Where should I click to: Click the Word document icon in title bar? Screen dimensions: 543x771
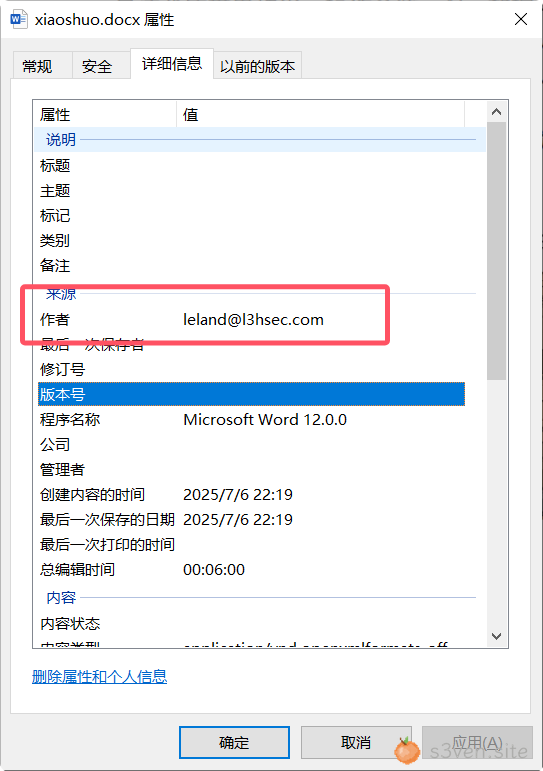19,20
